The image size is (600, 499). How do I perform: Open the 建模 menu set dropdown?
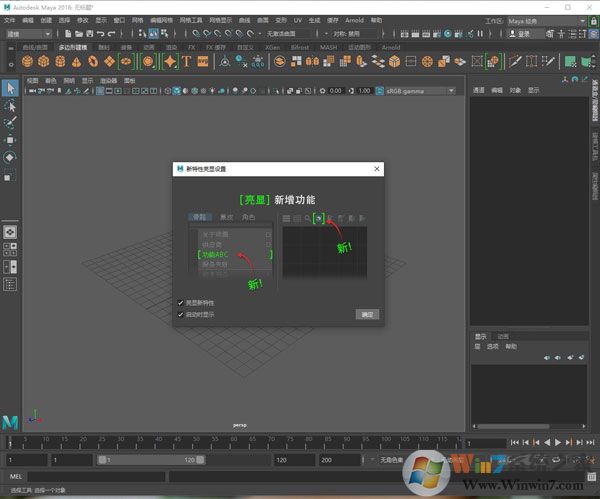pyautogui.click(x=30, y=33)
